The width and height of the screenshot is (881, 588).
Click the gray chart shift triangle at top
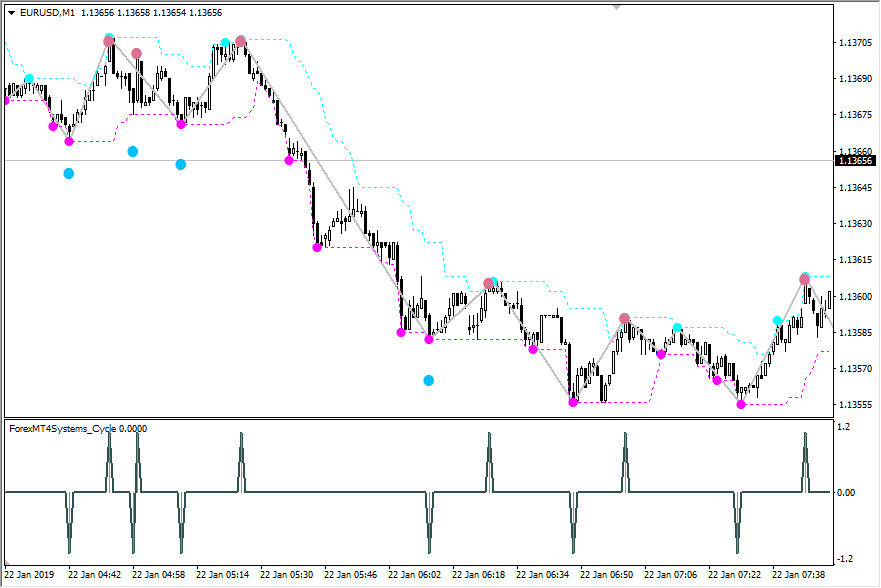pos(617,6)
